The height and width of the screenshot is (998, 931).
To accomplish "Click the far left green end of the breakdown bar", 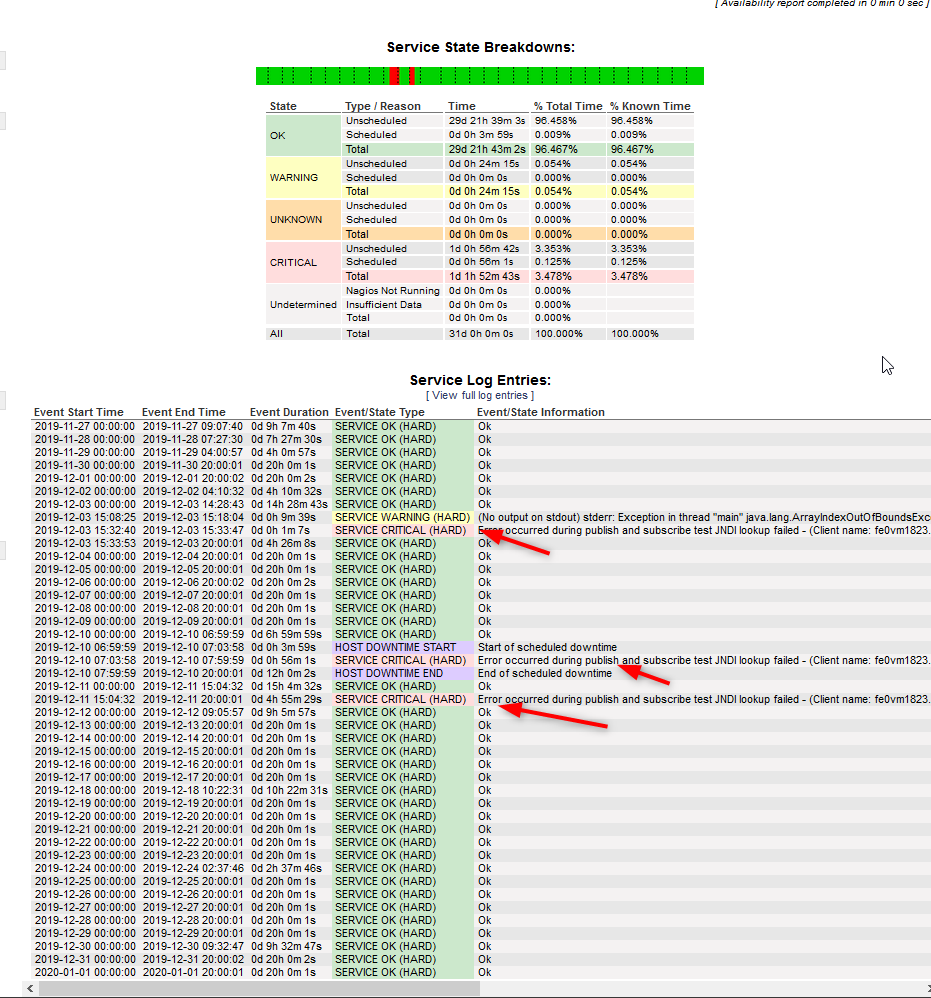I will tap(262, 76).
